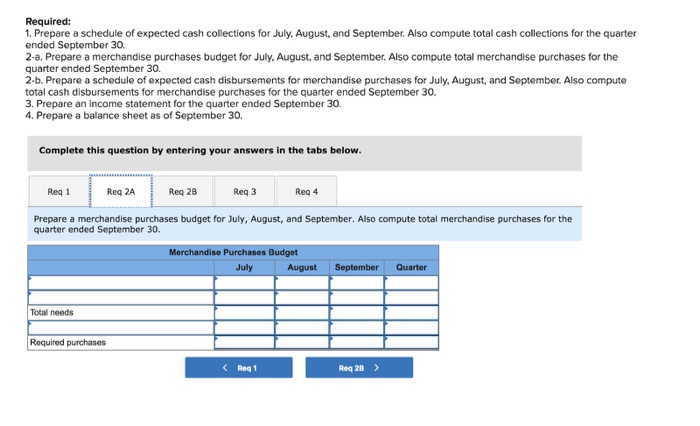
Task: Select the Req 2A tab
Action: (x=121, y=192)
